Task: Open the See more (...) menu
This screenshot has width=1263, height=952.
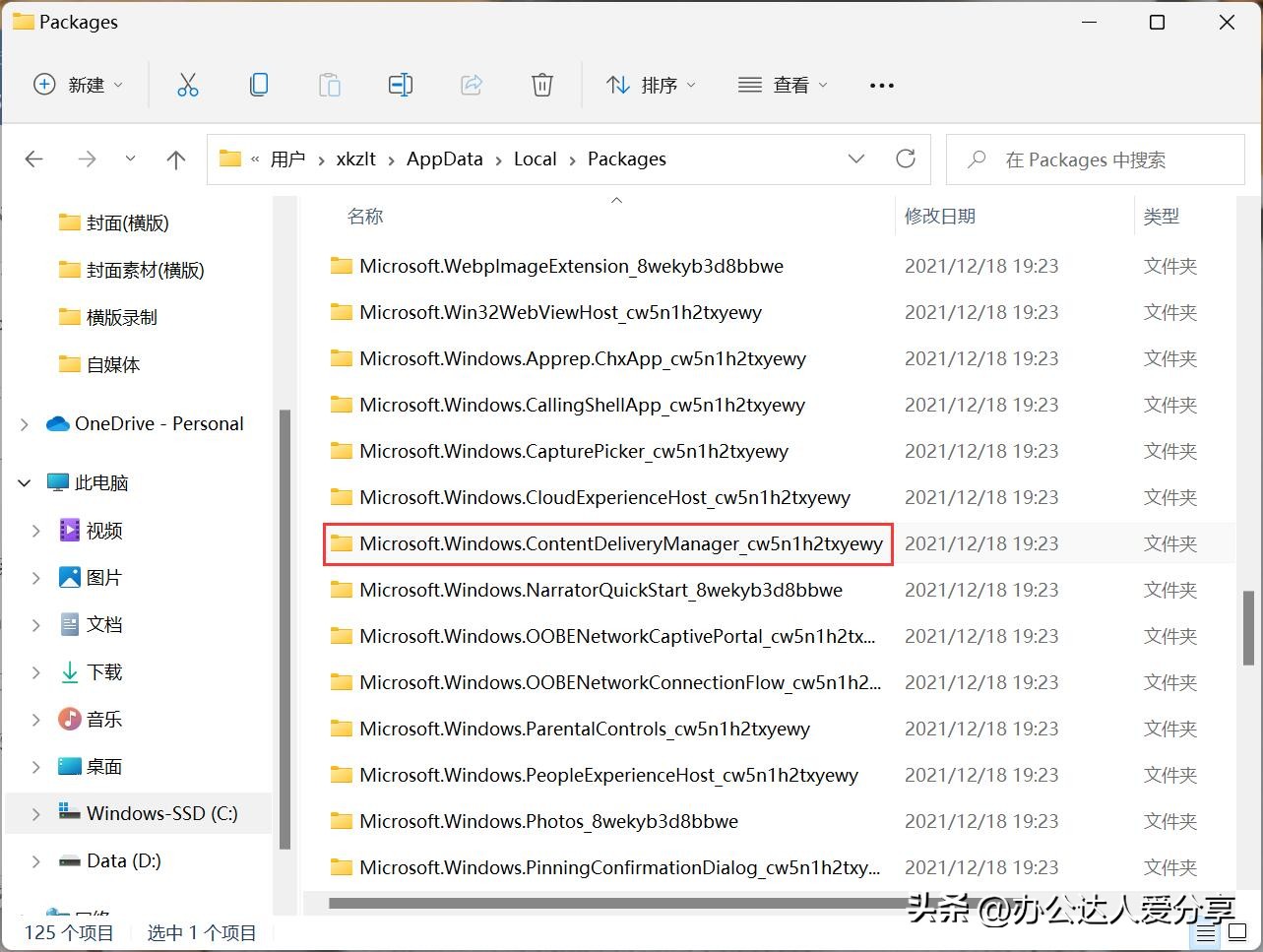Action: pos(881,85)
